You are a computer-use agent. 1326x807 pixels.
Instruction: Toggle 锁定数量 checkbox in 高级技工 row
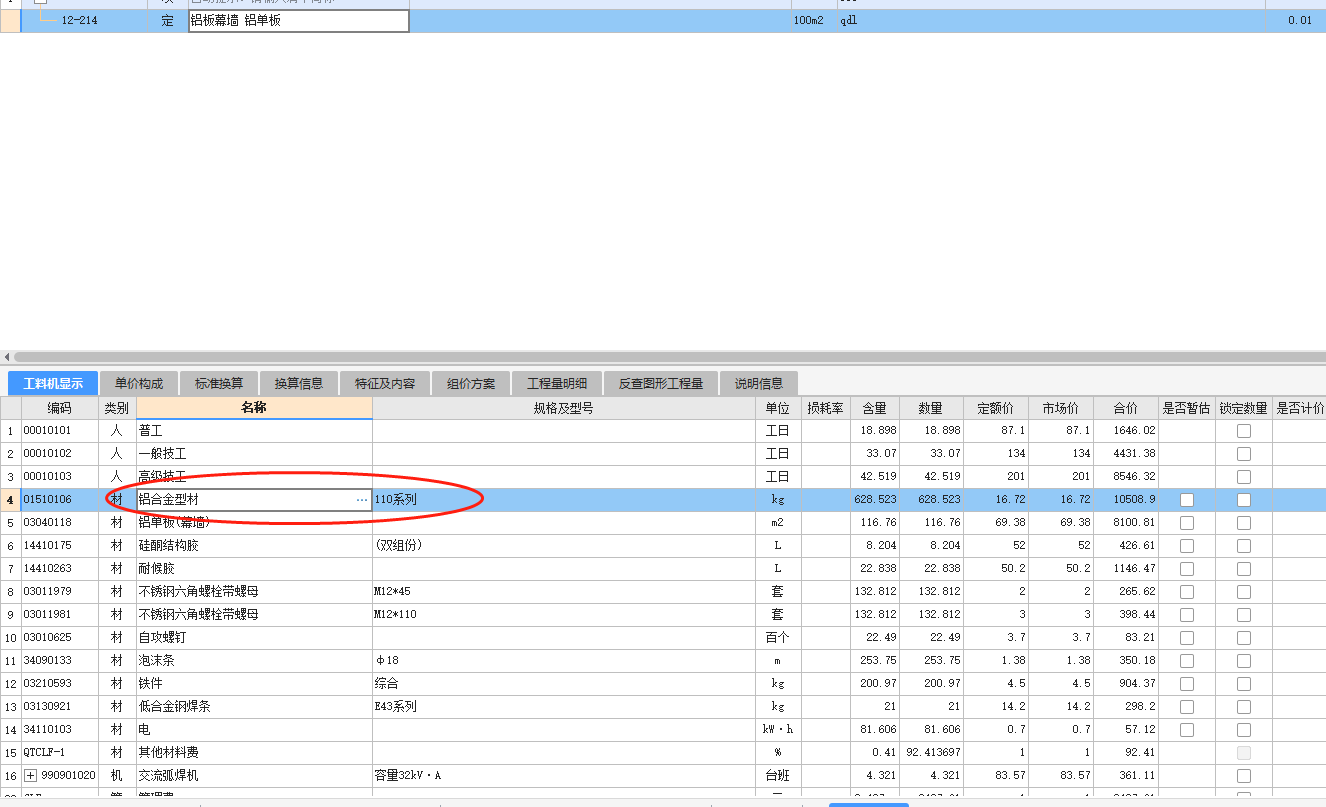click(1244, 477)
